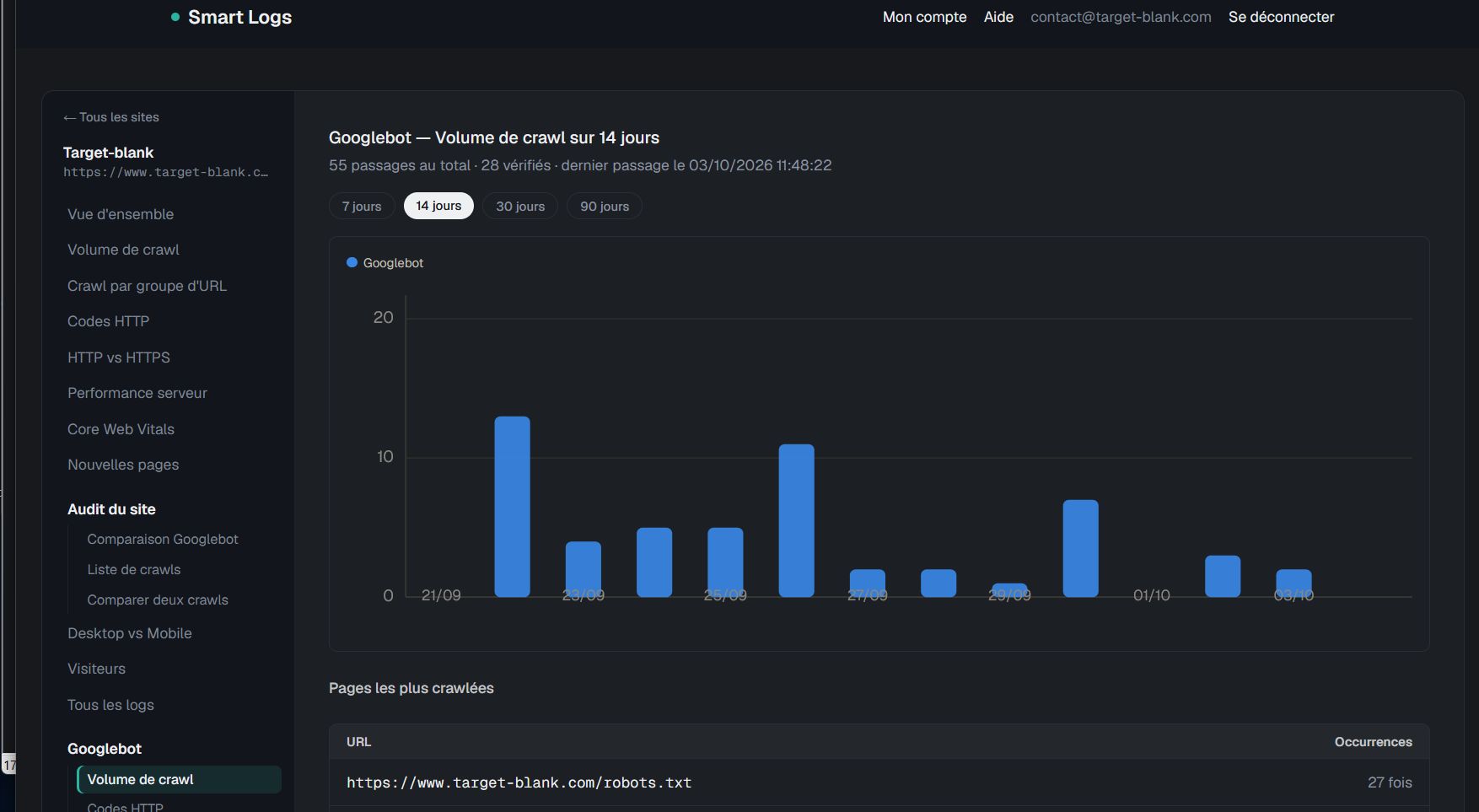Click the Target-blank site name
This screenshot has height=812, width=1479.
click(x=108, y=153)
